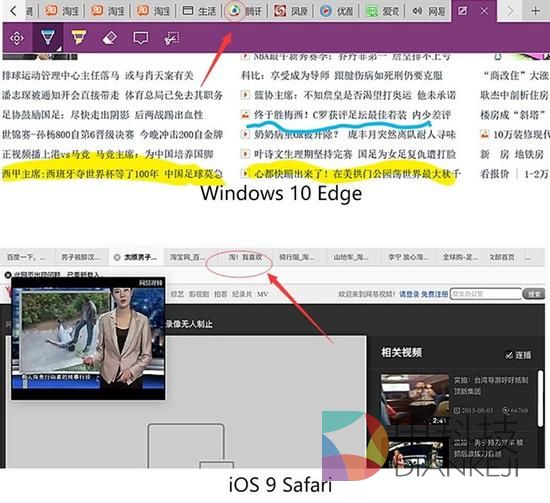The image size is (550, 503).
Task: Open Safari tab 淘! 我喜欢
Action: click(x=246, y=257)
